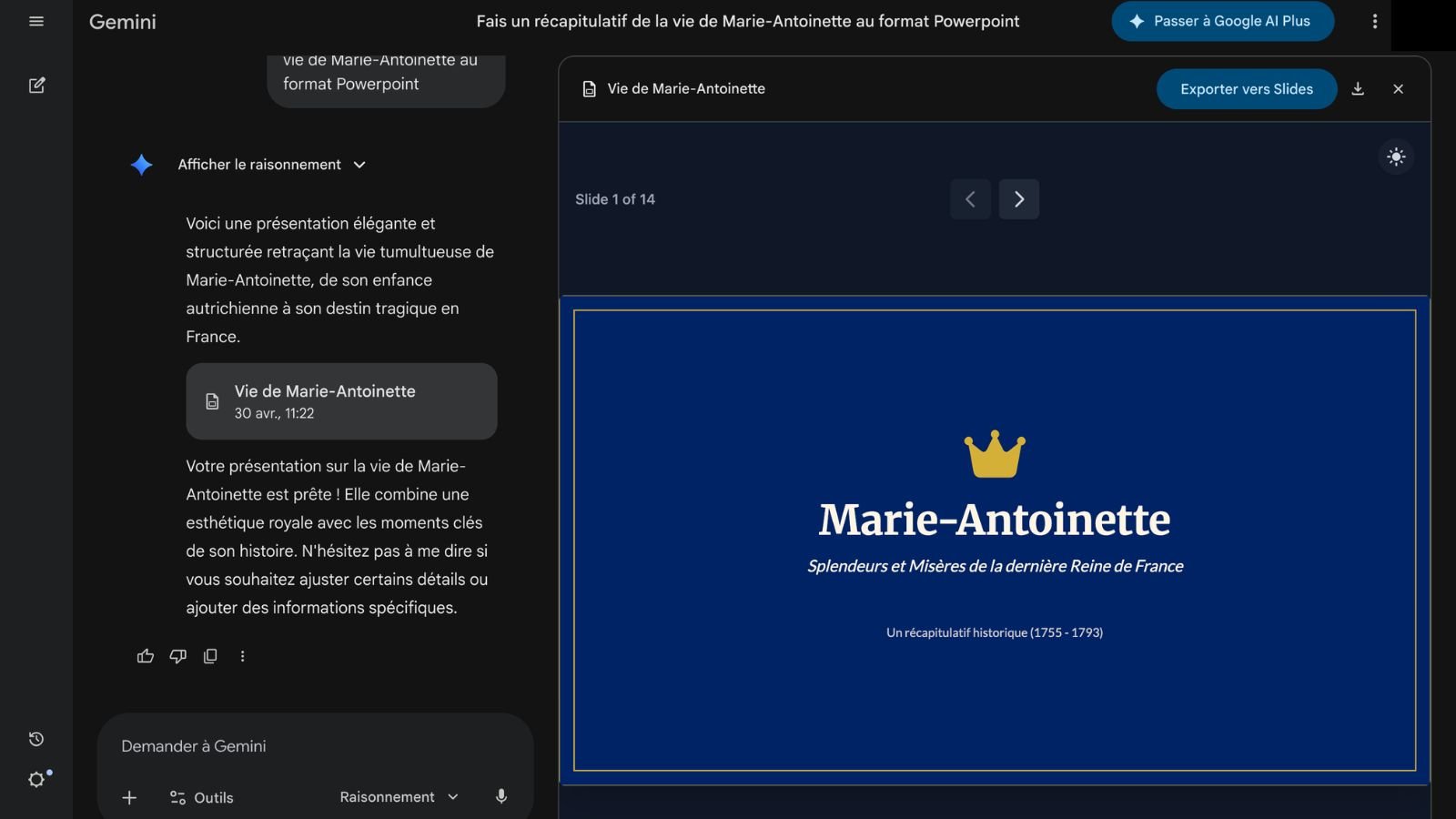The width and height of the screenshot is (1456, 819).
Task: Start a new chat with the edit icon
Action: pyautogui.click(x=36, y=86)
